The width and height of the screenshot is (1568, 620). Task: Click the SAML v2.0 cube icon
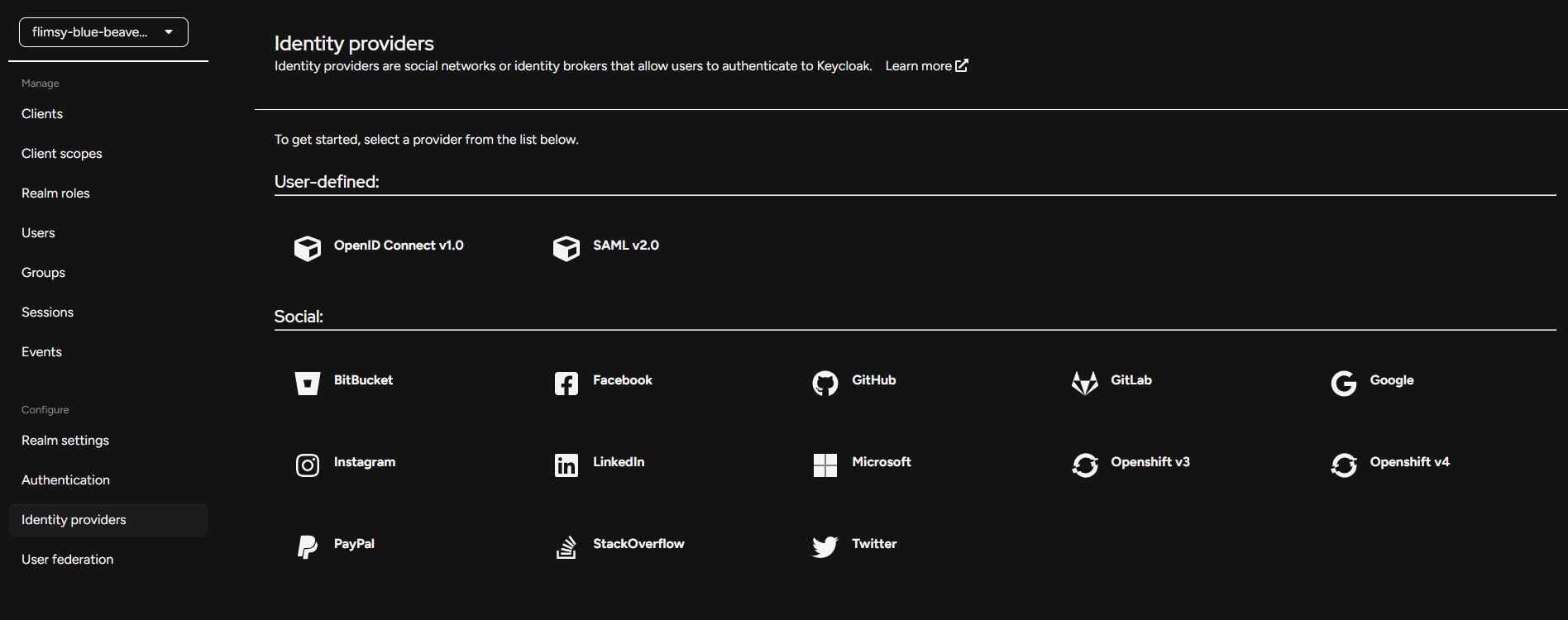point(566,248)
